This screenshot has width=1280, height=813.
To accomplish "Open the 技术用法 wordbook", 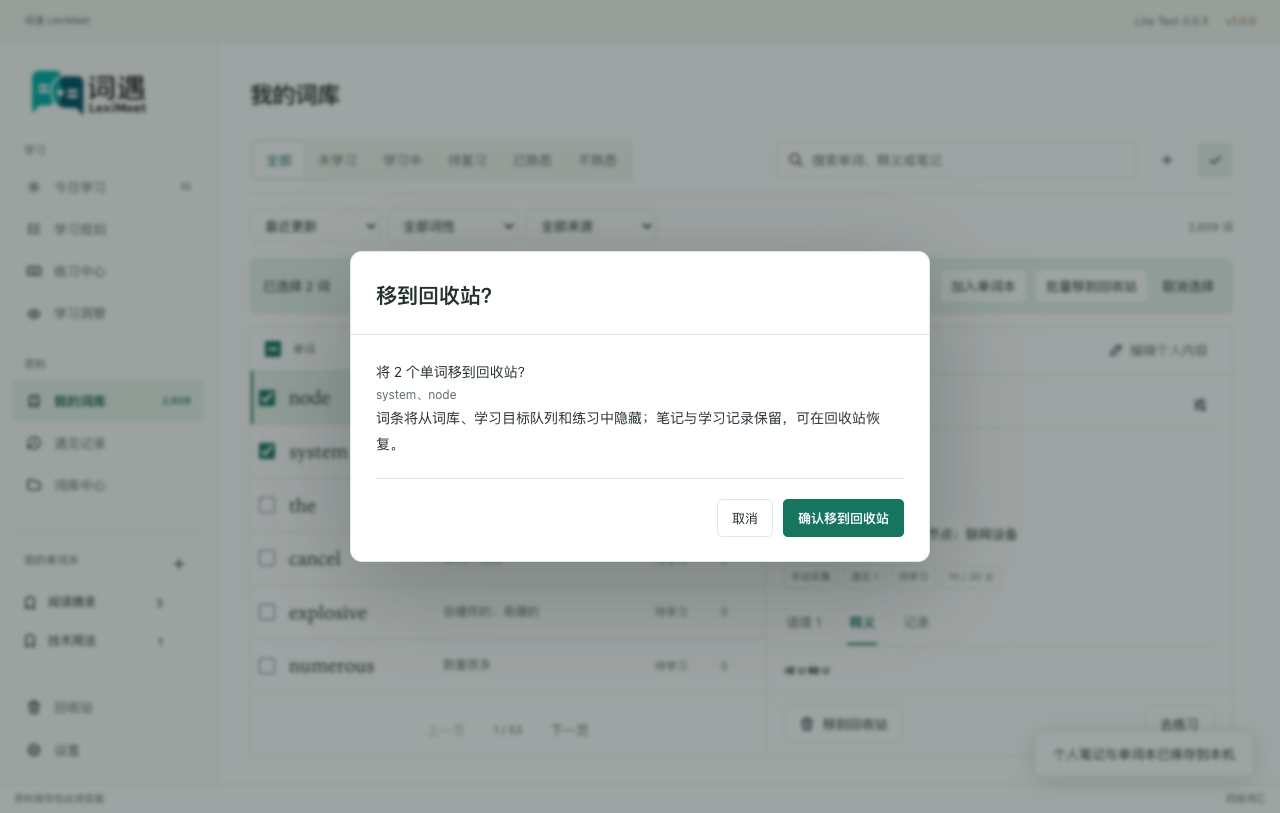I will (95, 640).
